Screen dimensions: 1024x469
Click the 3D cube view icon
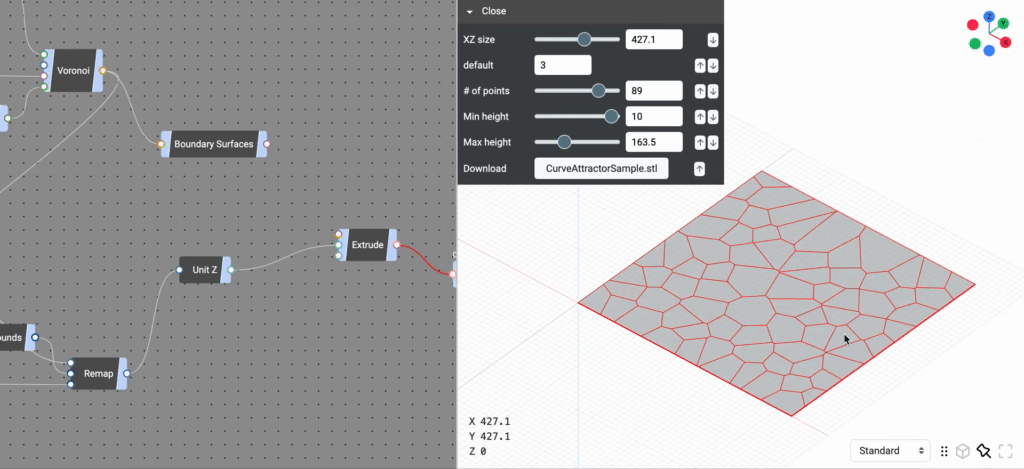[x=963, y=451]
